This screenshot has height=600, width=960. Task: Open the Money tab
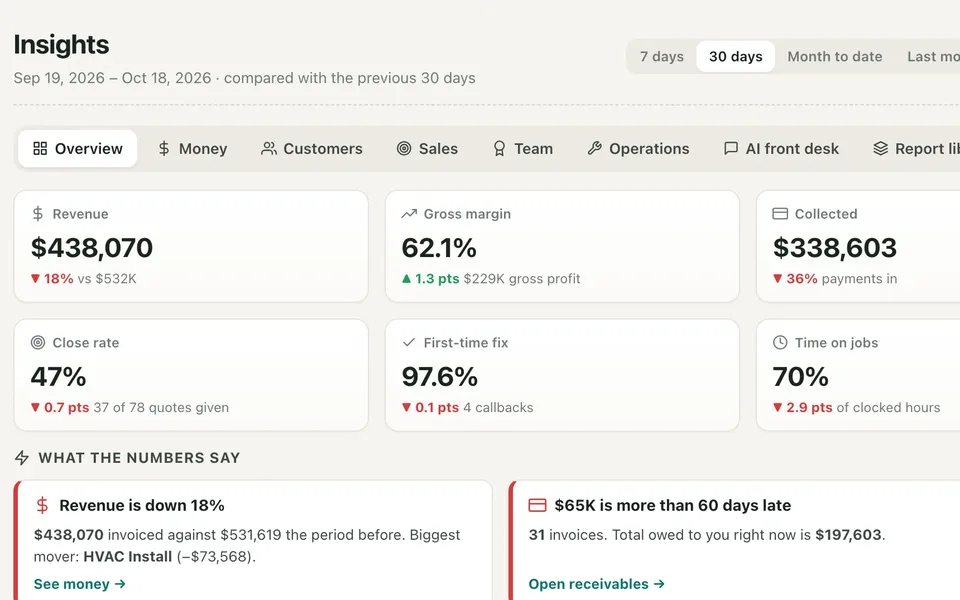click(192, 149)
